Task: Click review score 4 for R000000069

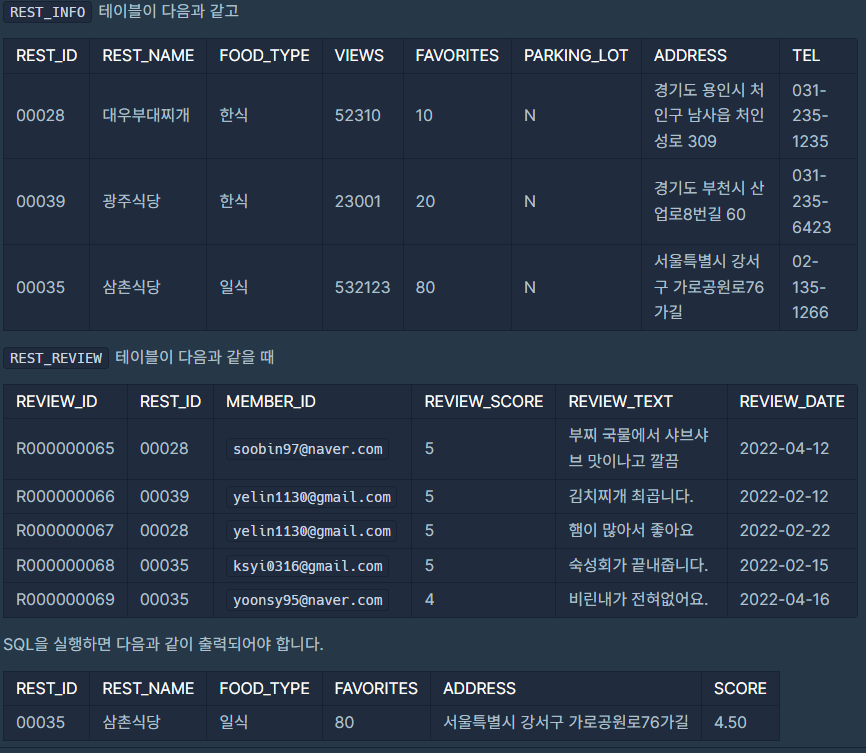Action: [x=429, y=599]
